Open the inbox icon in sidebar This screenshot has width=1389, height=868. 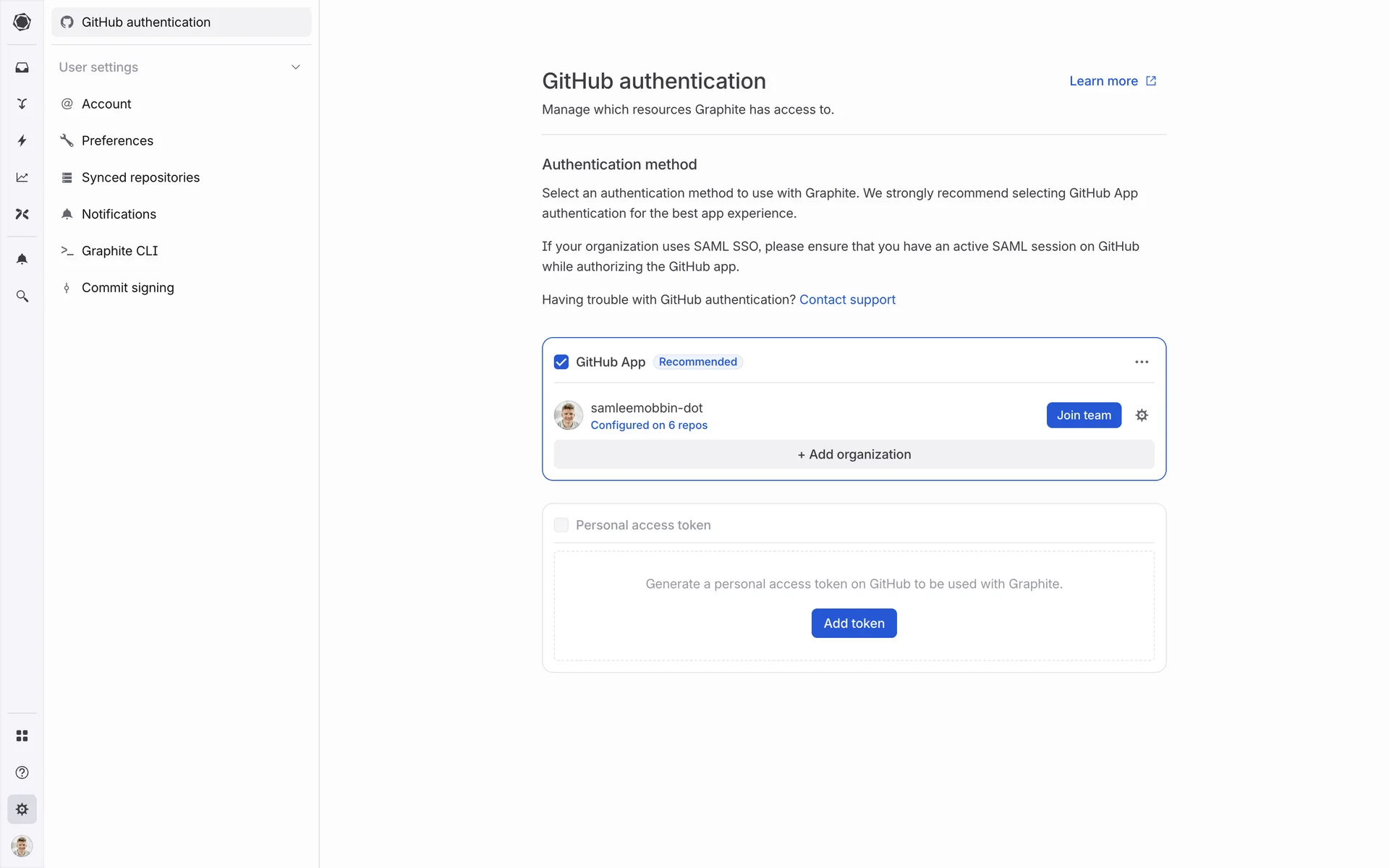pyautogui.click(x=22, y=67)
